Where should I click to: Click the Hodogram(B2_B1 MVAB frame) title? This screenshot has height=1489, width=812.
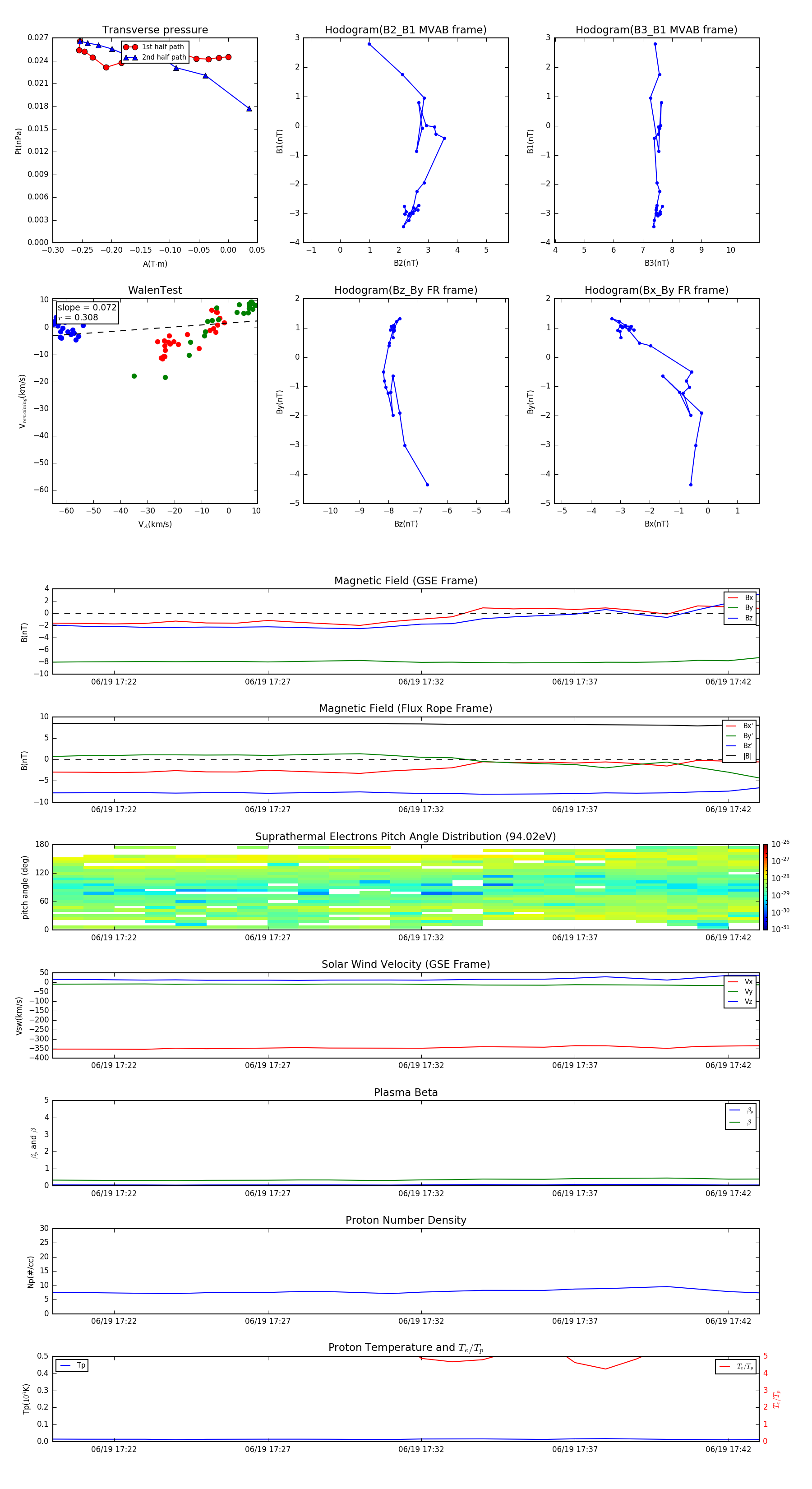405,30
